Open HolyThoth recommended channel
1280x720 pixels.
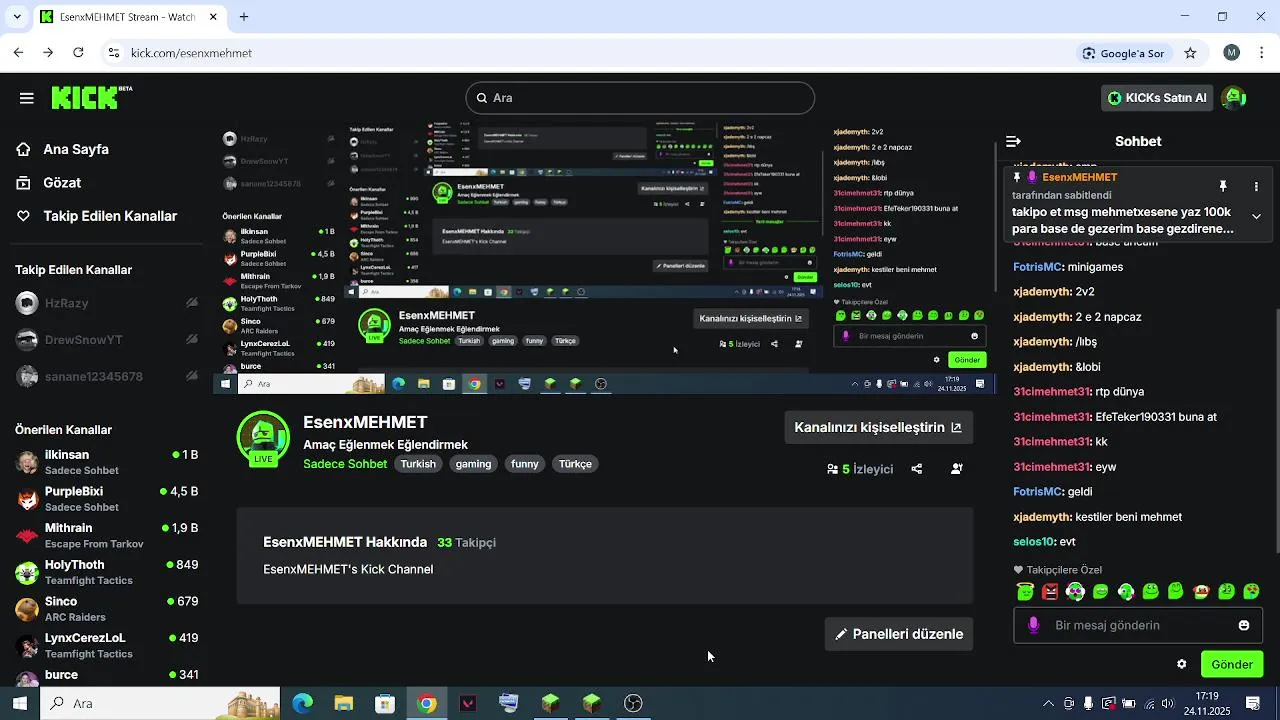point(107,572)
